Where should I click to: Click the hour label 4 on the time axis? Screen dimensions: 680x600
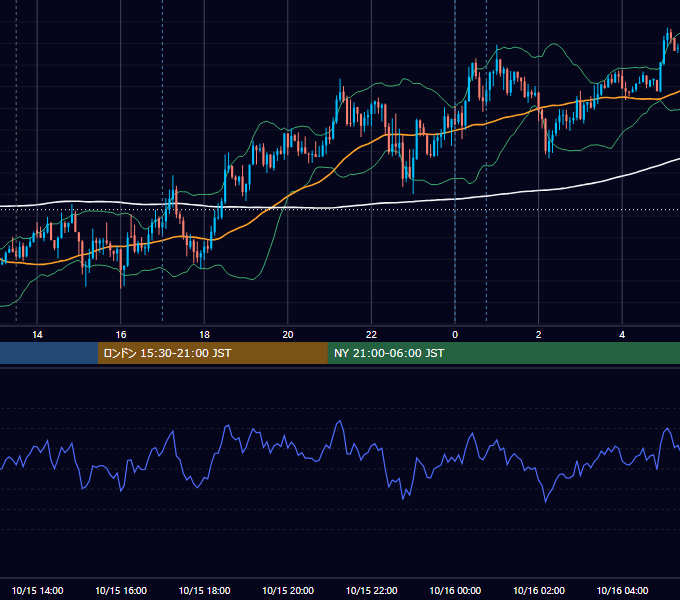tap(622, 335)
